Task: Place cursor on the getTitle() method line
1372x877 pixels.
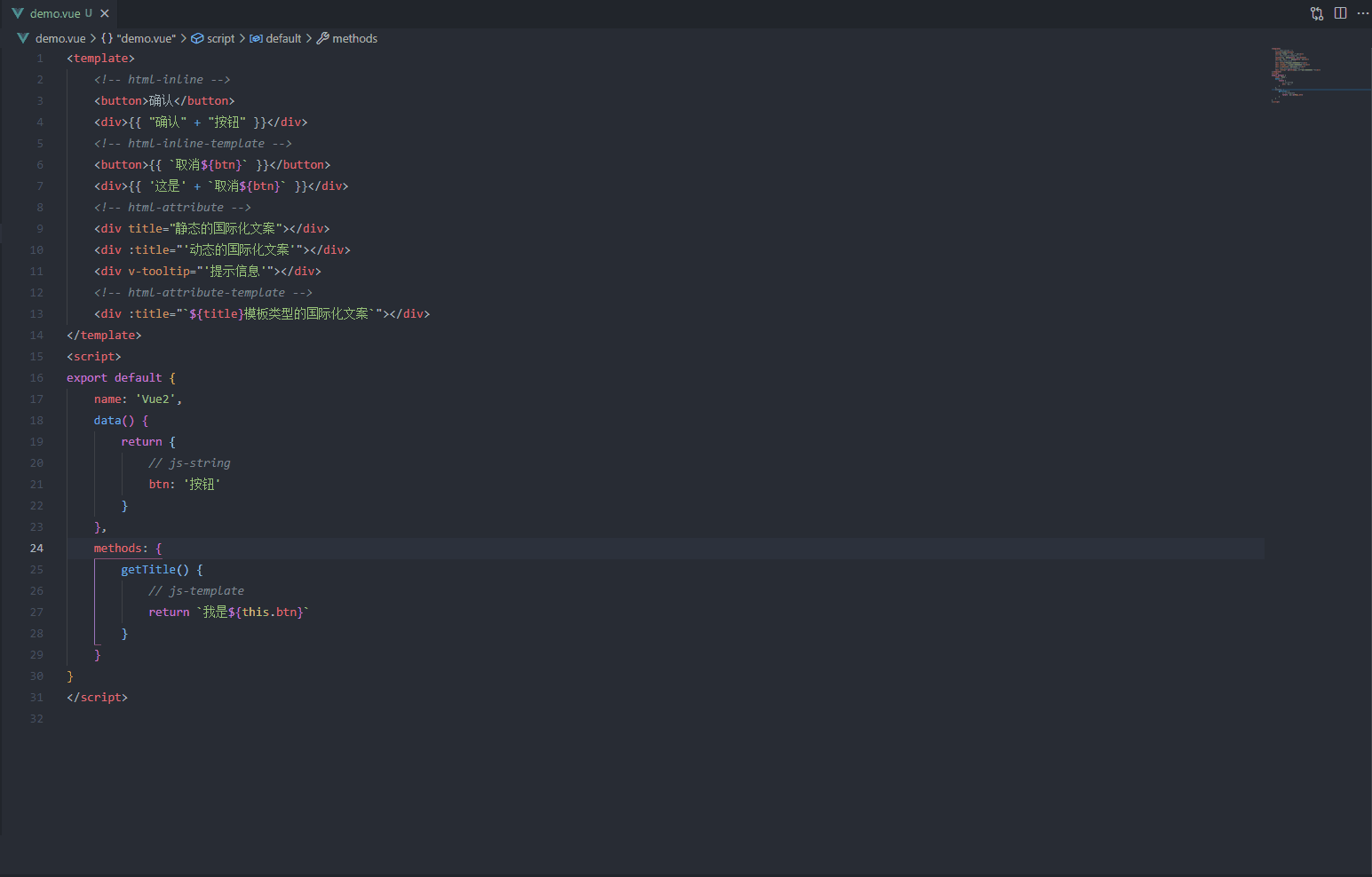Action: (x=162, y=569)
